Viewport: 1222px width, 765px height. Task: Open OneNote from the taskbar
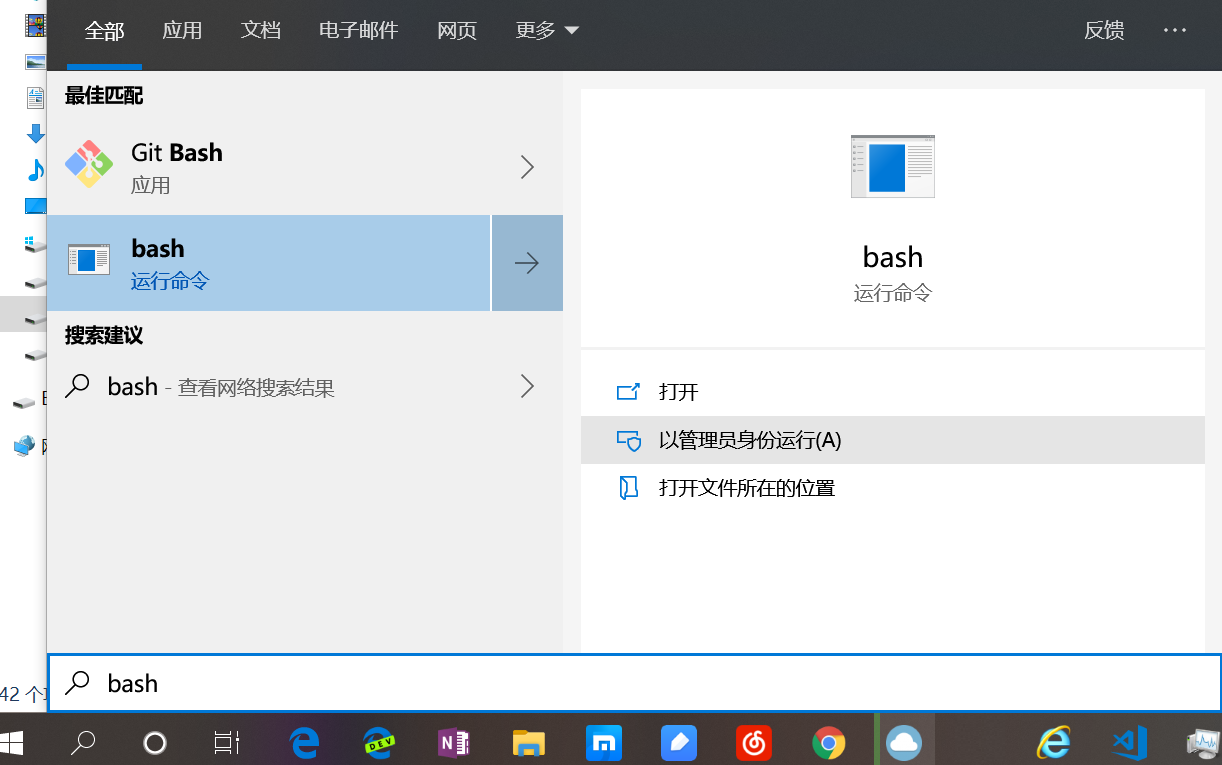(453, 743)
